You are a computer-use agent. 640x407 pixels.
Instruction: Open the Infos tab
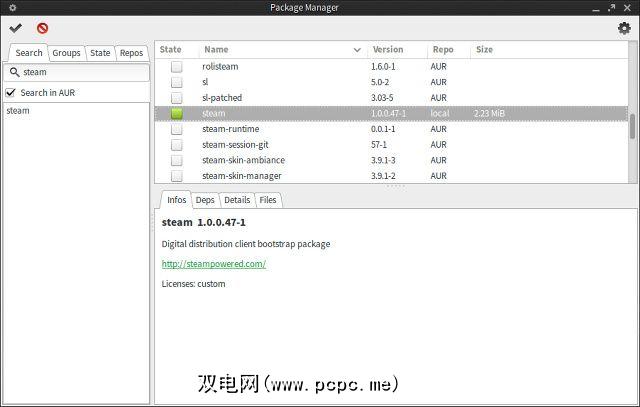click(x=176, y=200)
